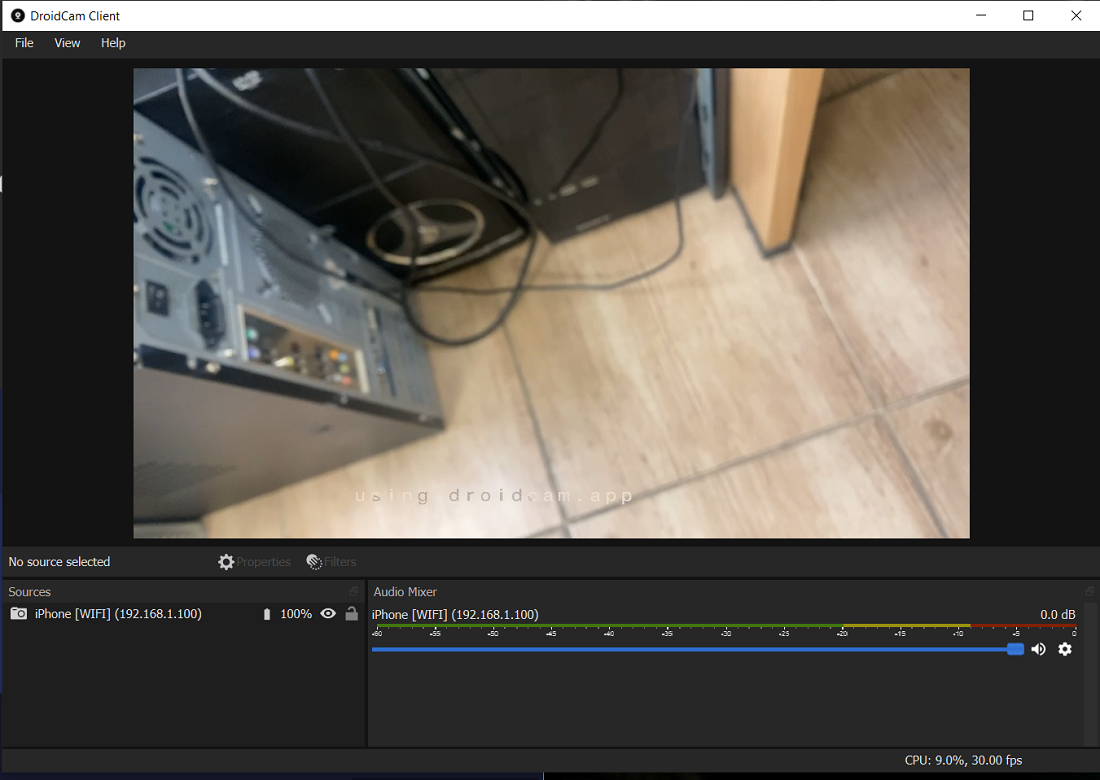
Task: Open audio settings gear in Audio Mixer
Action: 1065,649
